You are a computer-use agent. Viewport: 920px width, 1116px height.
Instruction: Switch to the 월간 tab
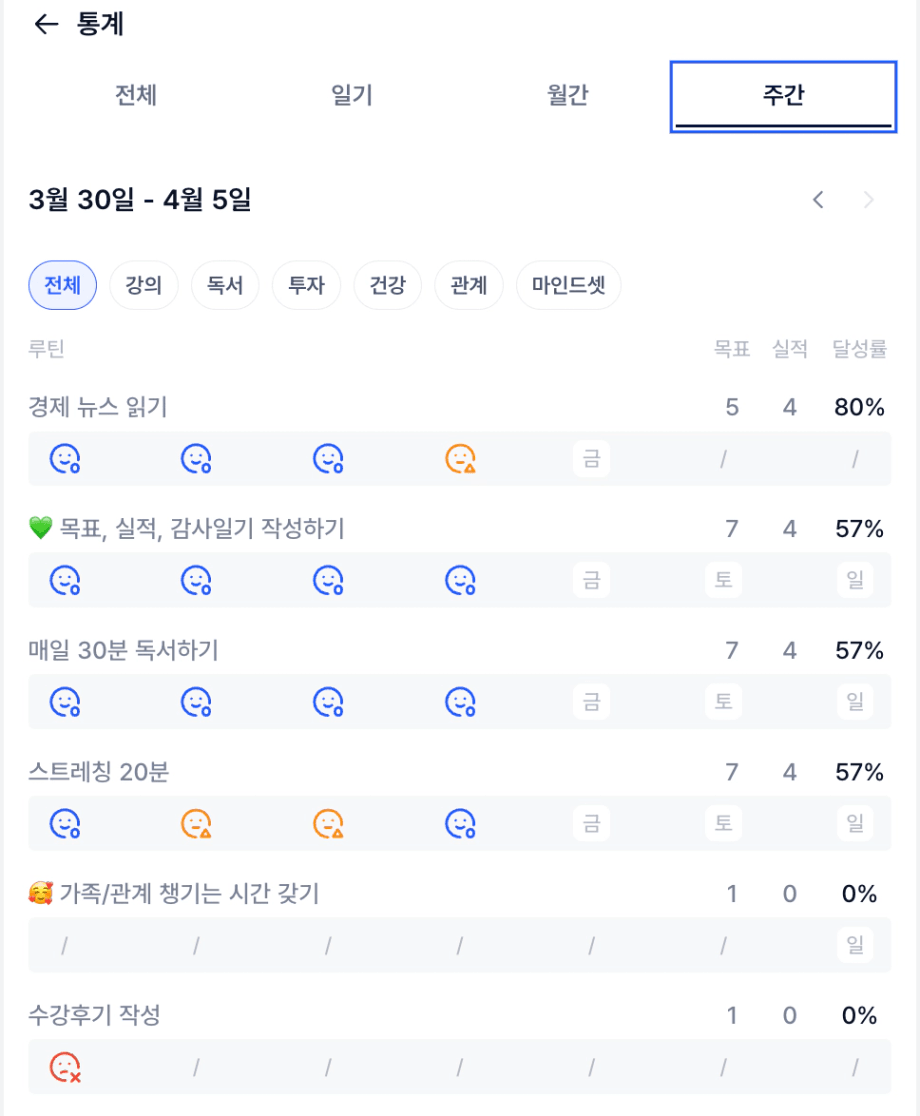point(567,96)
